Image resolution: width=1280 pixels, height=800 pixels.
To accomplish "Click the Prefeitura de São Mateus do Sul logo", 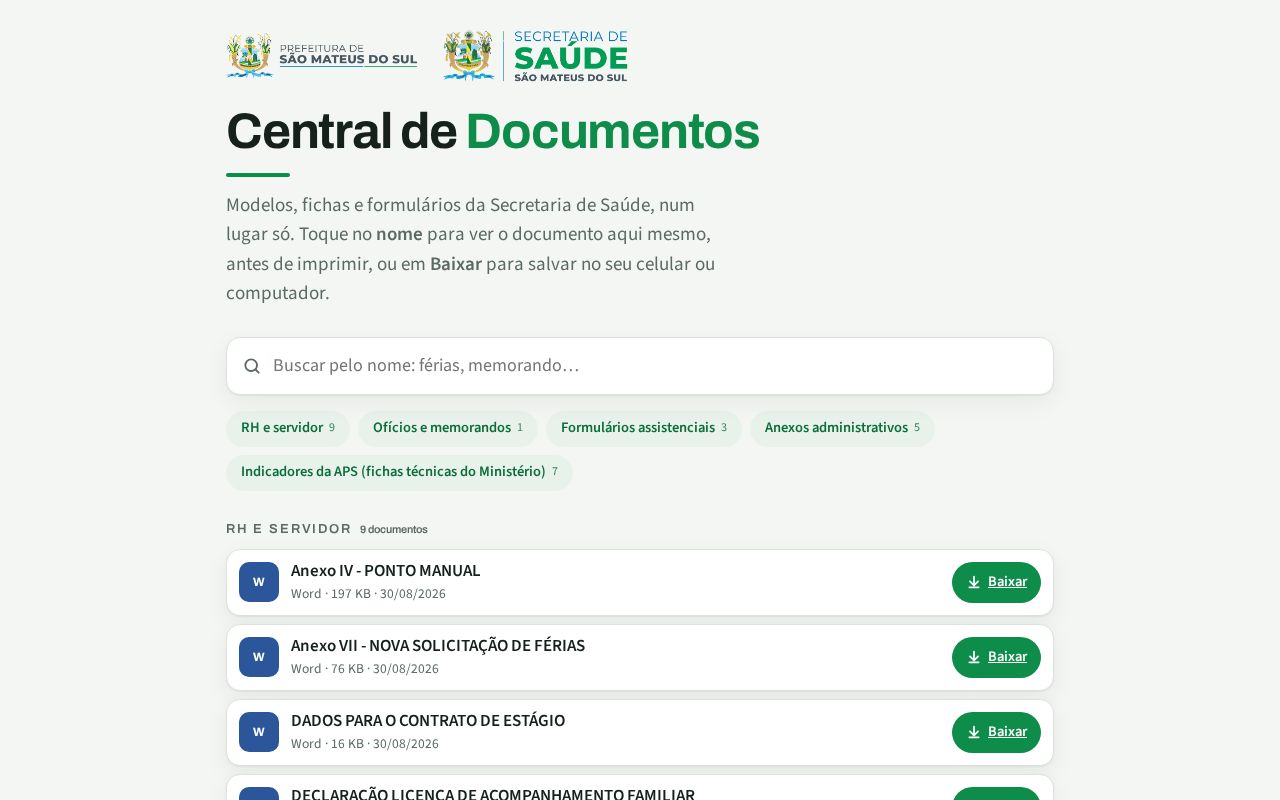I will point(322,56).
